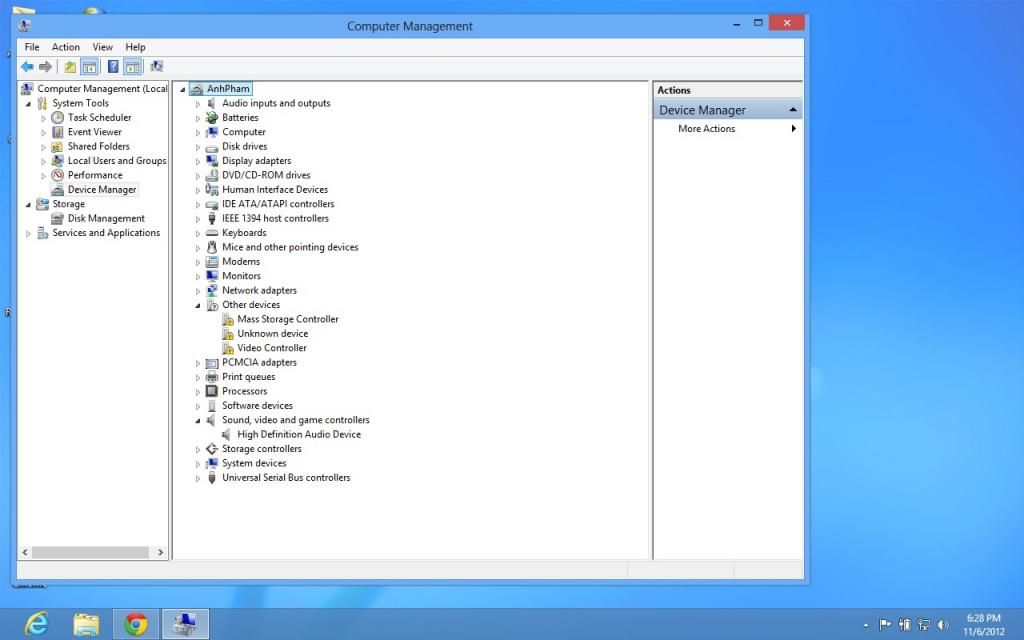
Task: Select the Mass Storage Controller device
Action: 287,319
